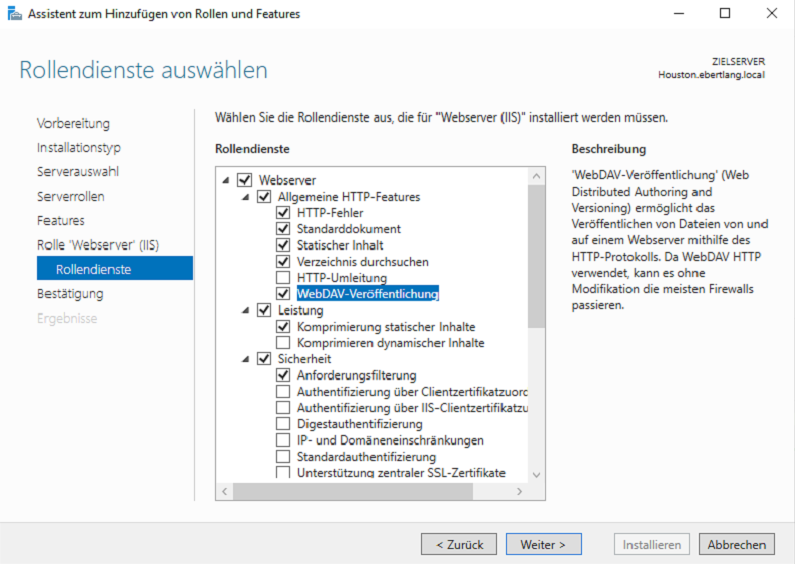Click the wizard icon in title bar
Image resolution: width=795 pixels, height=564 pixels.
click(13, 14)
